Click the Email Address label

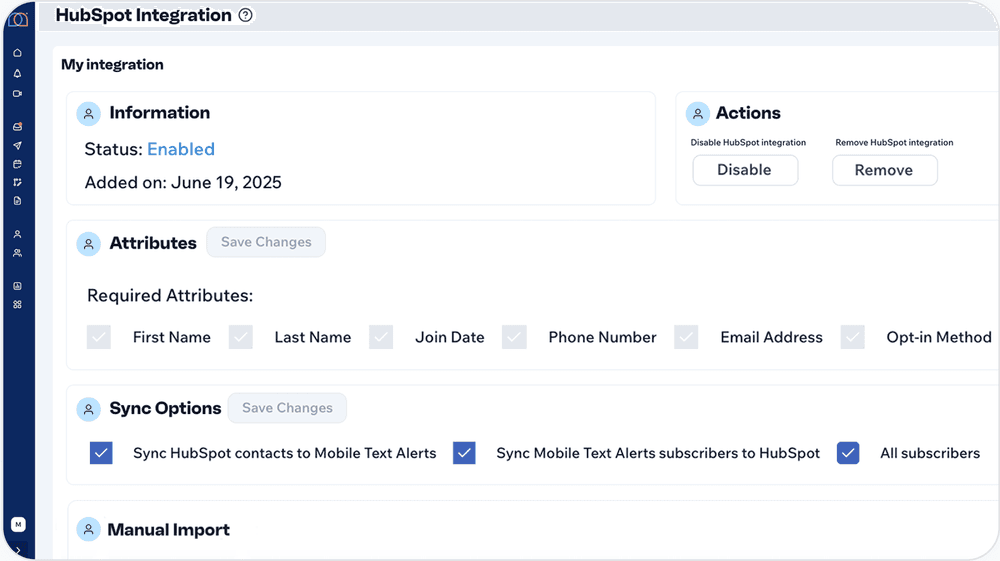[x=772, y=337]
